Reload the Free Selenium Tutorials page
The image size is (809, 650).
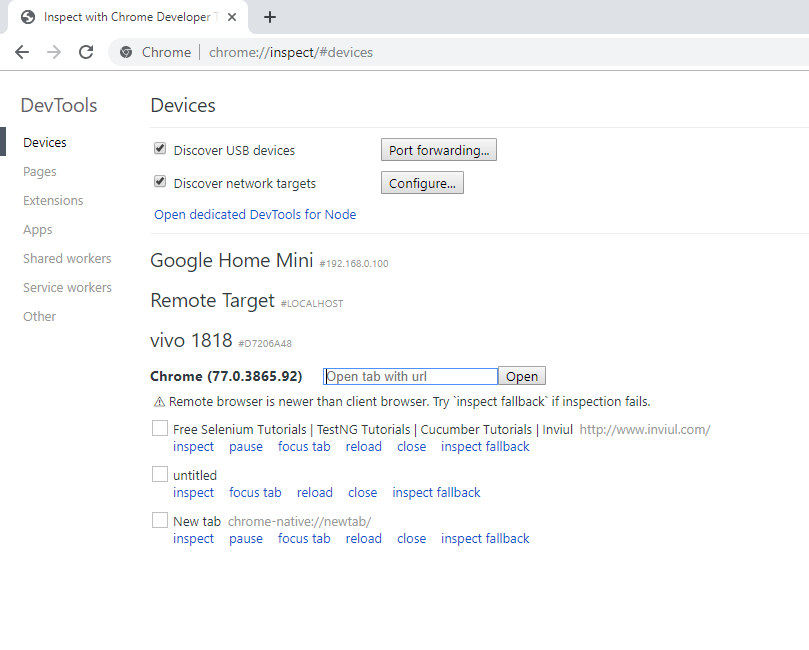pos(364,447)
